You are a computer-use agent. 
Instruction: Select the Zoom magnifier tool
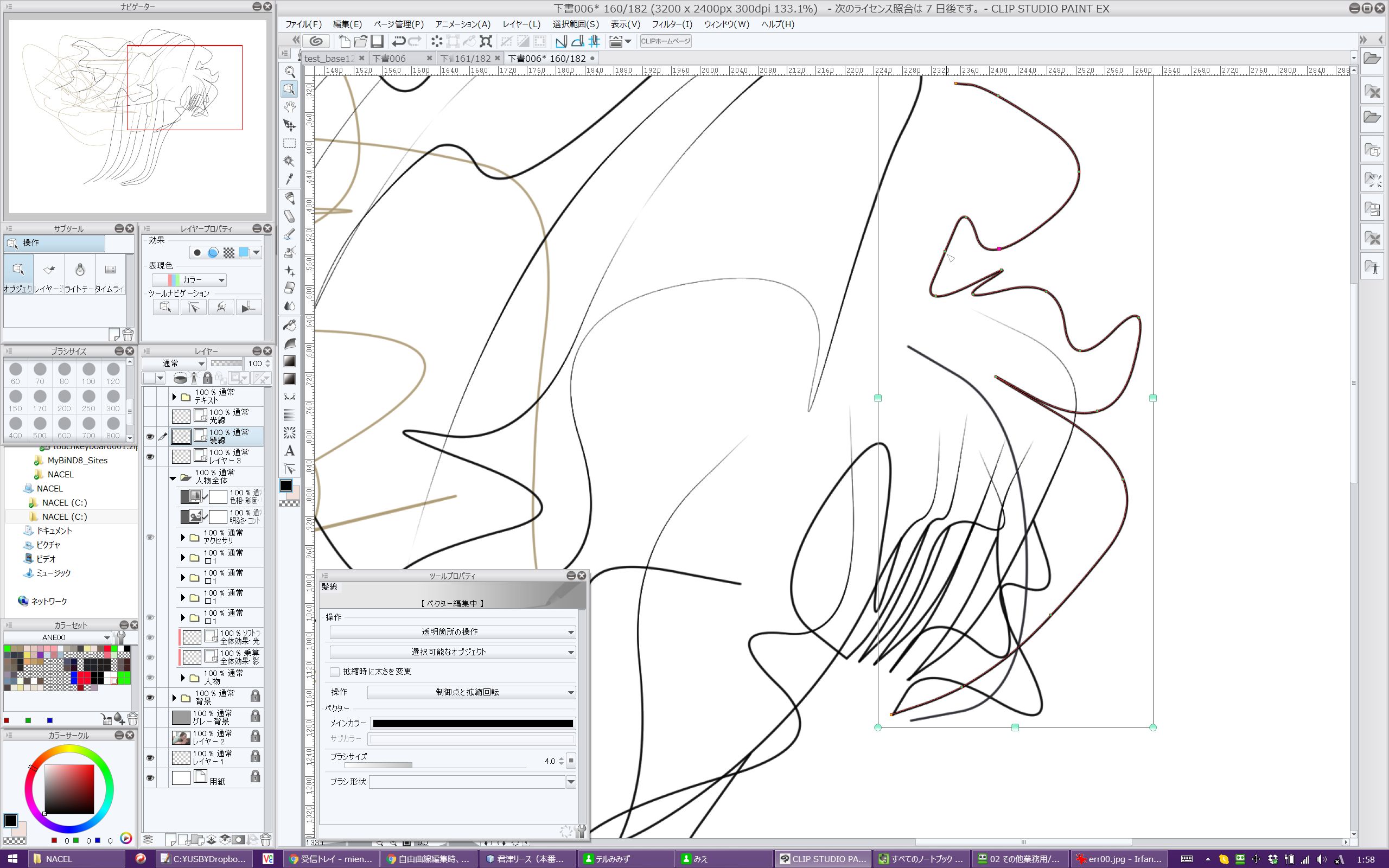tap(290, 72)
